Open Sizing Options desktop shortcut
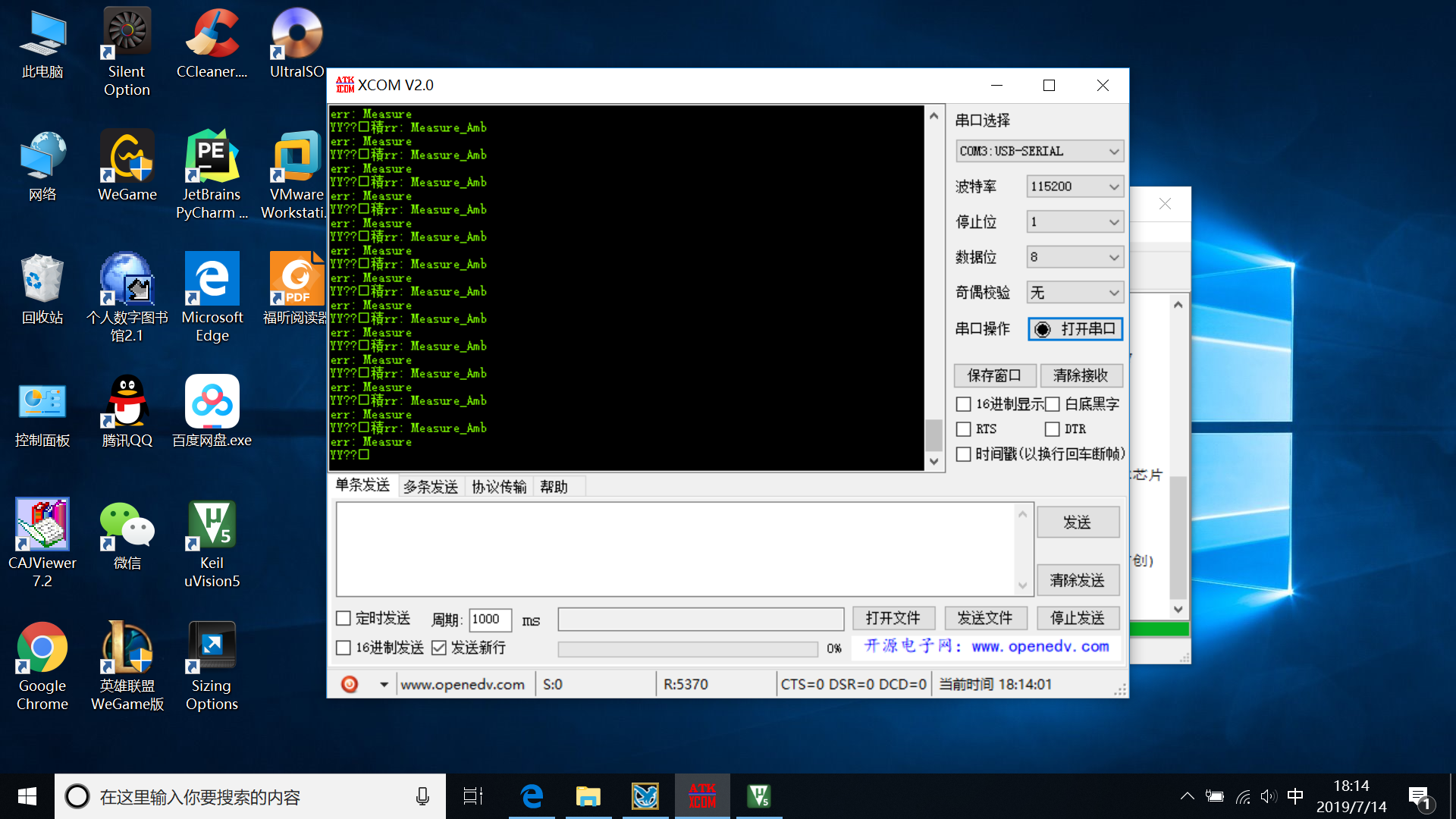The image size is (1456, 819). tap(212, 667)
